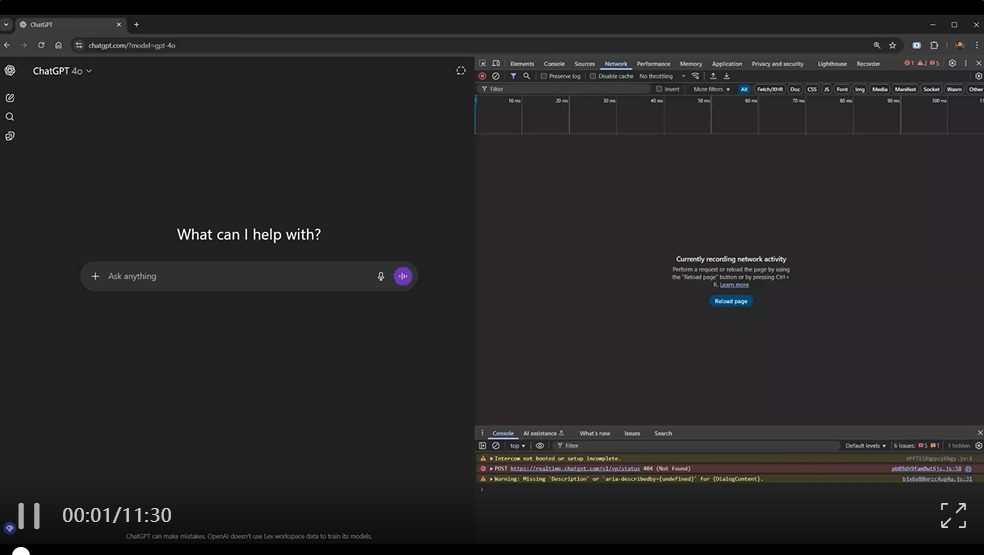Image resolution: width=984 pixels, height=555 pixels.
Task: Filter requests by Img type
Action: [x=860, y=89]
